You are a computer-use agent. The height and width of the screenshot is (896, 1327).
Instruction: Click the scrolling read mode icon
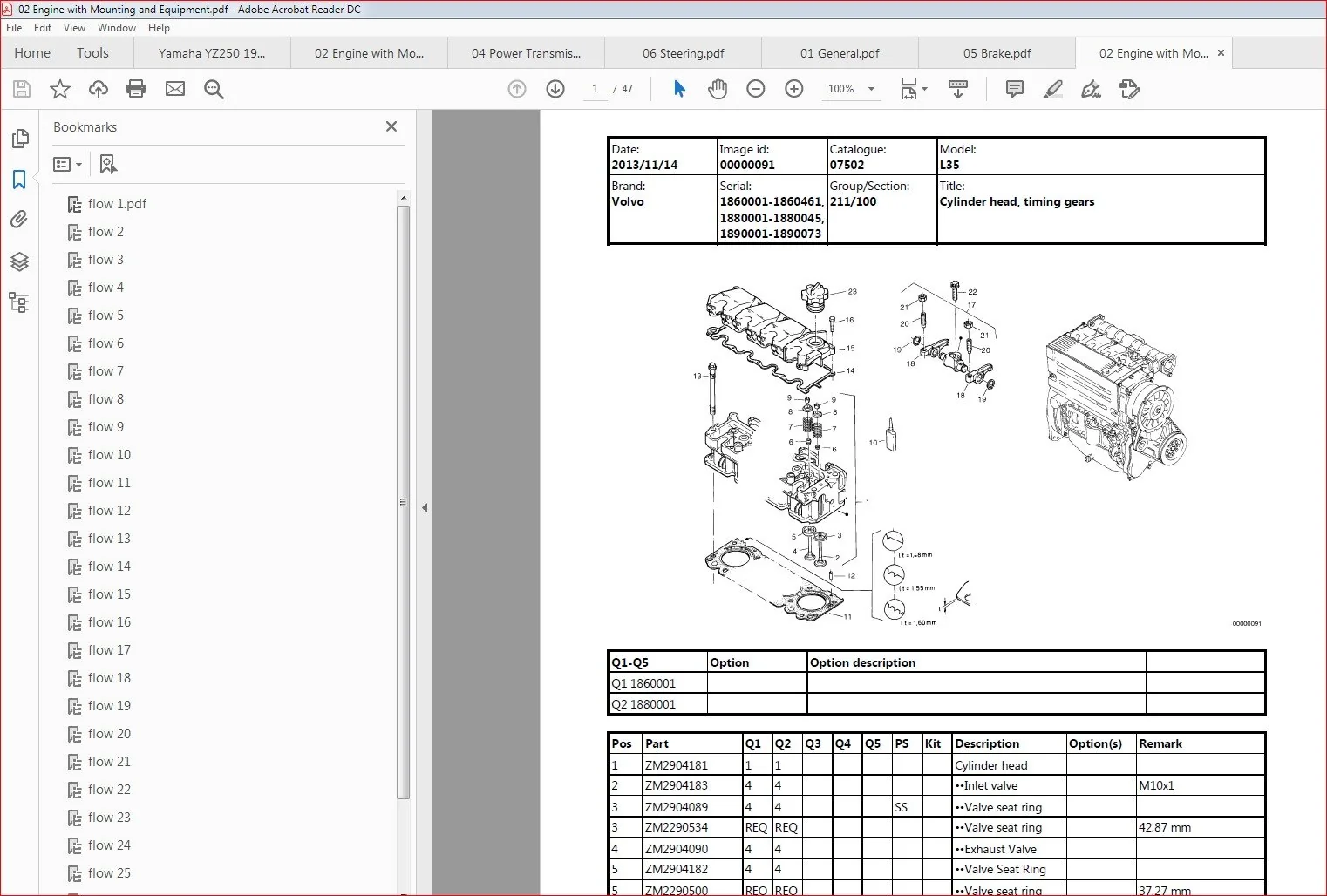958,89
